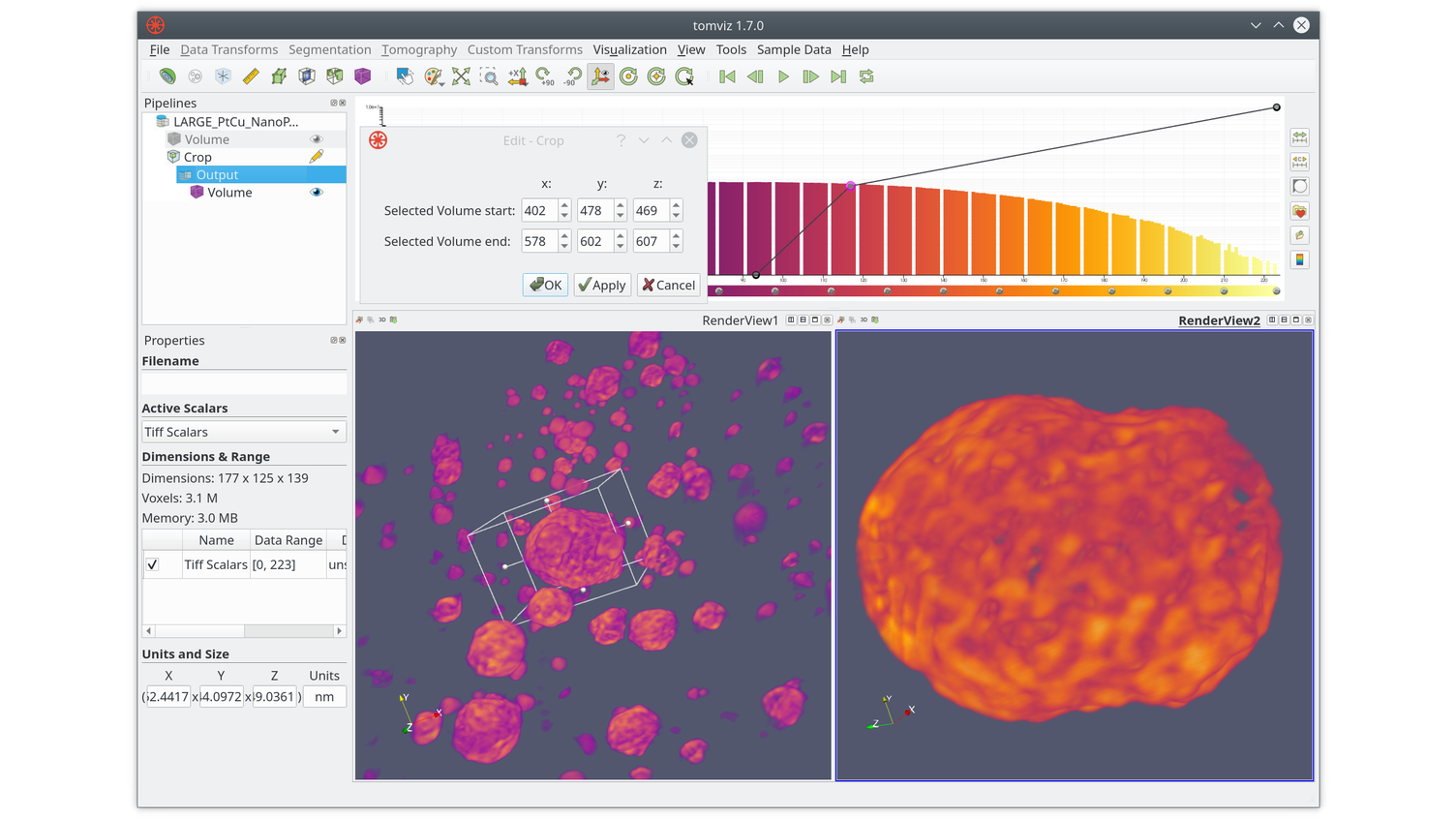The height and width of the screenshot is (819, 1456).
Task: Open the Units dropdown showing nm
Action: pyautogui.click(x=324, y=696)
